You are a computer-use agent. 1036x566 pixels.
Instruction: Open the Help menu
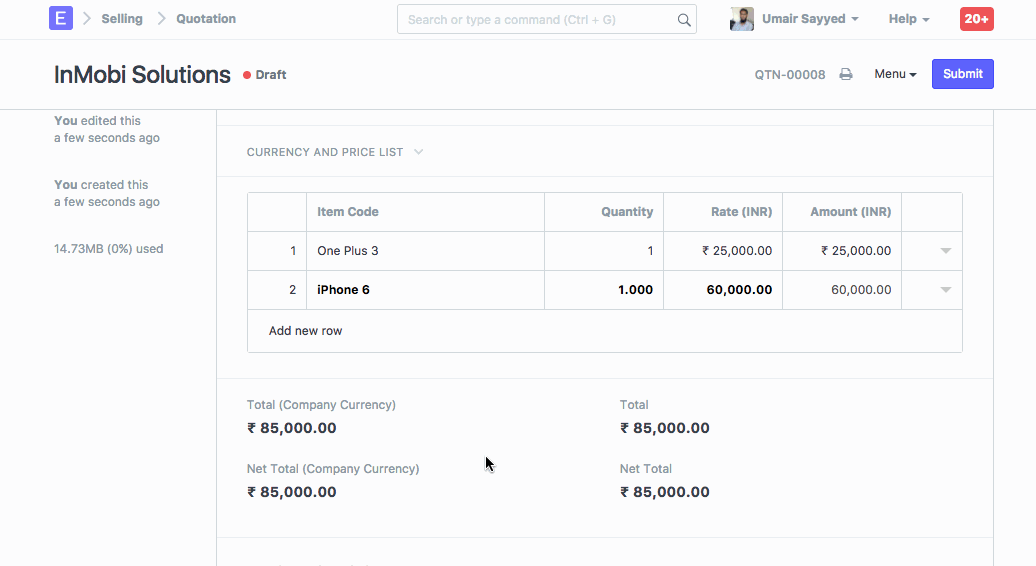[908, 19]
